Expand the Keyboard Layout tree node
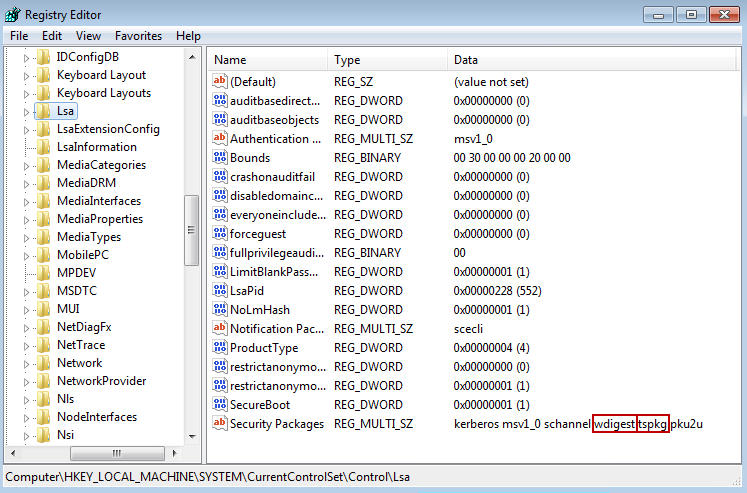Viewport: 747px width, 493px height. 27,75
